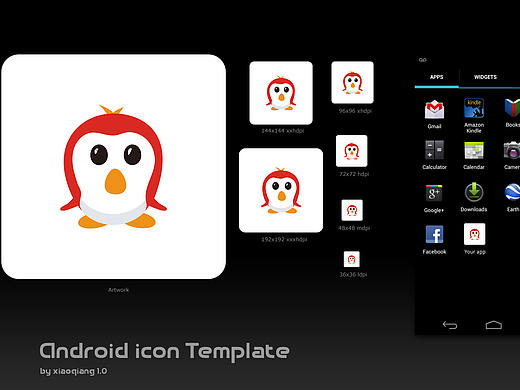Screen dimensions: 520x390
Task: Click the '48x48 mdpi' caption
Action: 354,228
